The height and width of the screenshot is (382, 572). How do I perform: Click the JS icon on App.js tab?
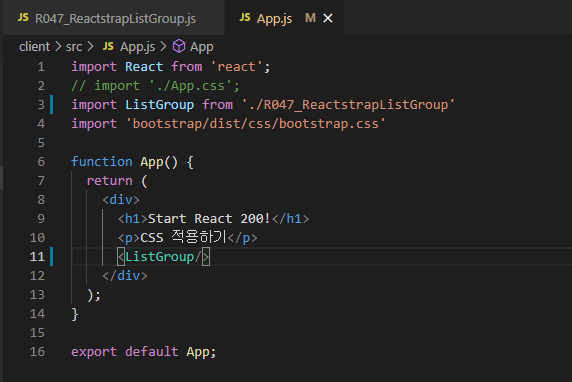(245, 18)
